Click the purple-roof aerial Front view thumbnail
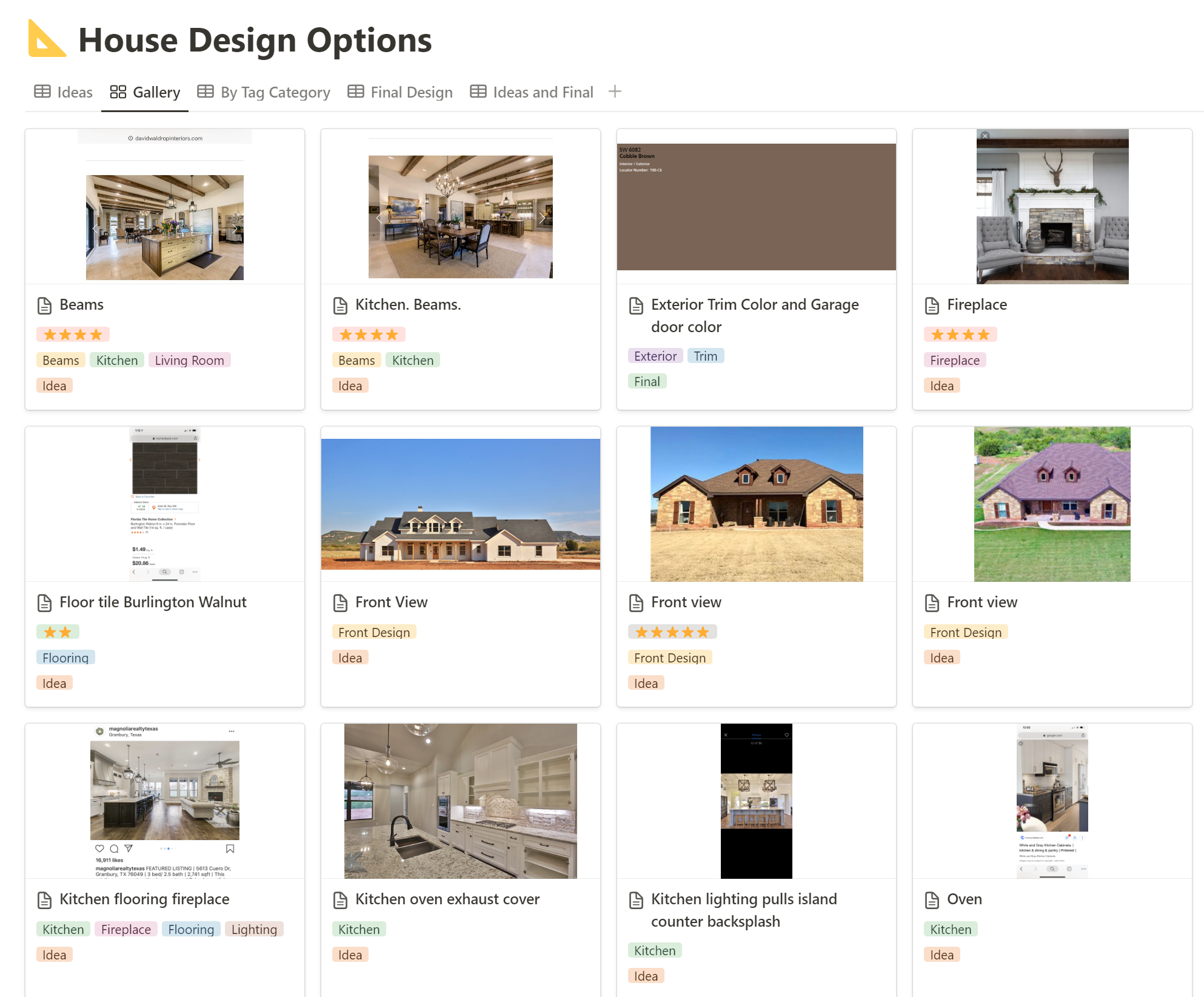Screen dimensions: 1204x997 click(x=1052, y=504)
